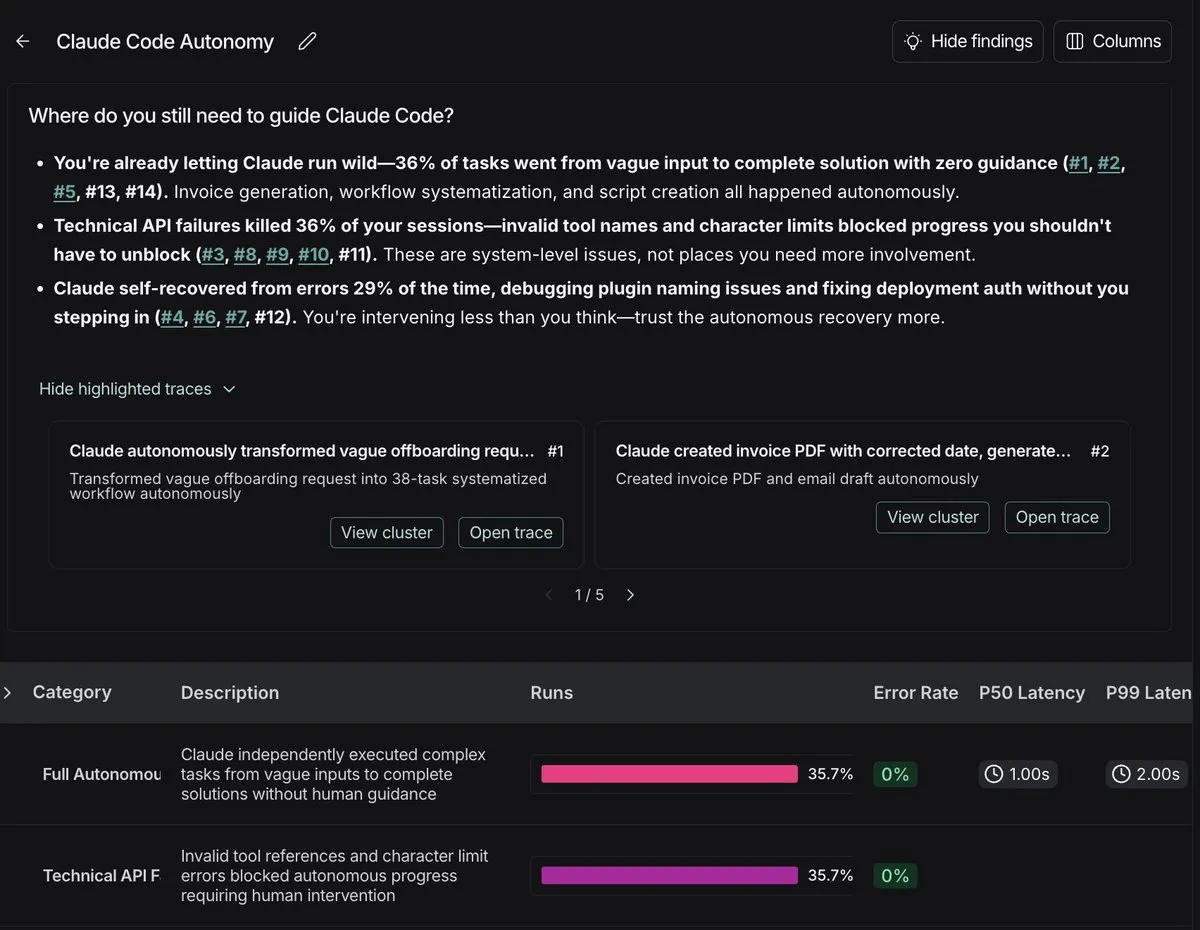This screenshot has height=930, width=1200.
Task: Click Technical API row description text
Action: pyautogui.click(x=335, y=875)
